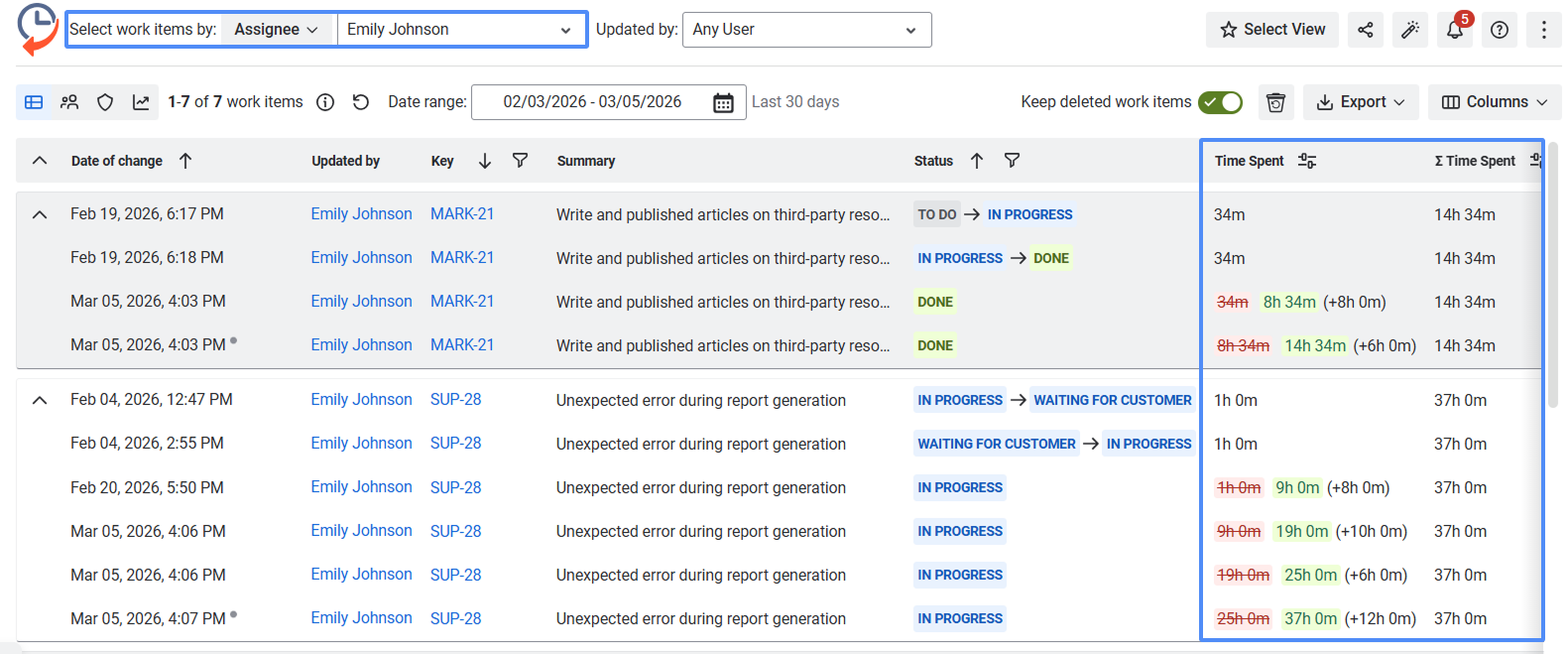Click the 14h 34m new time value
The height and width of the screenshot is (654, 1568).
click(1315, 345)
